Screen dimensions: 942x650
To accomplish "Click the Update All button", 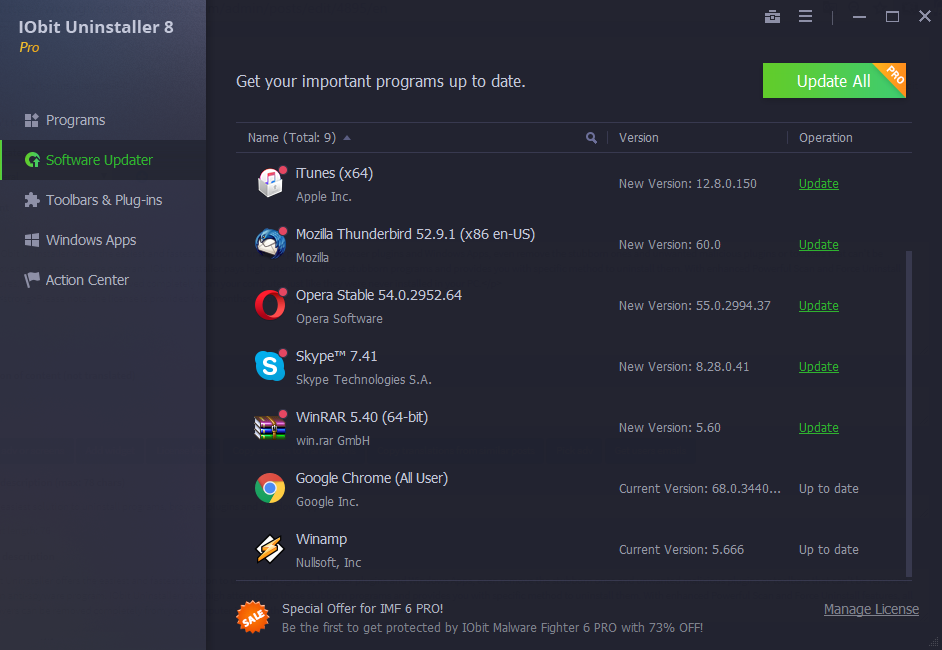I will click(x=834, y=80).
